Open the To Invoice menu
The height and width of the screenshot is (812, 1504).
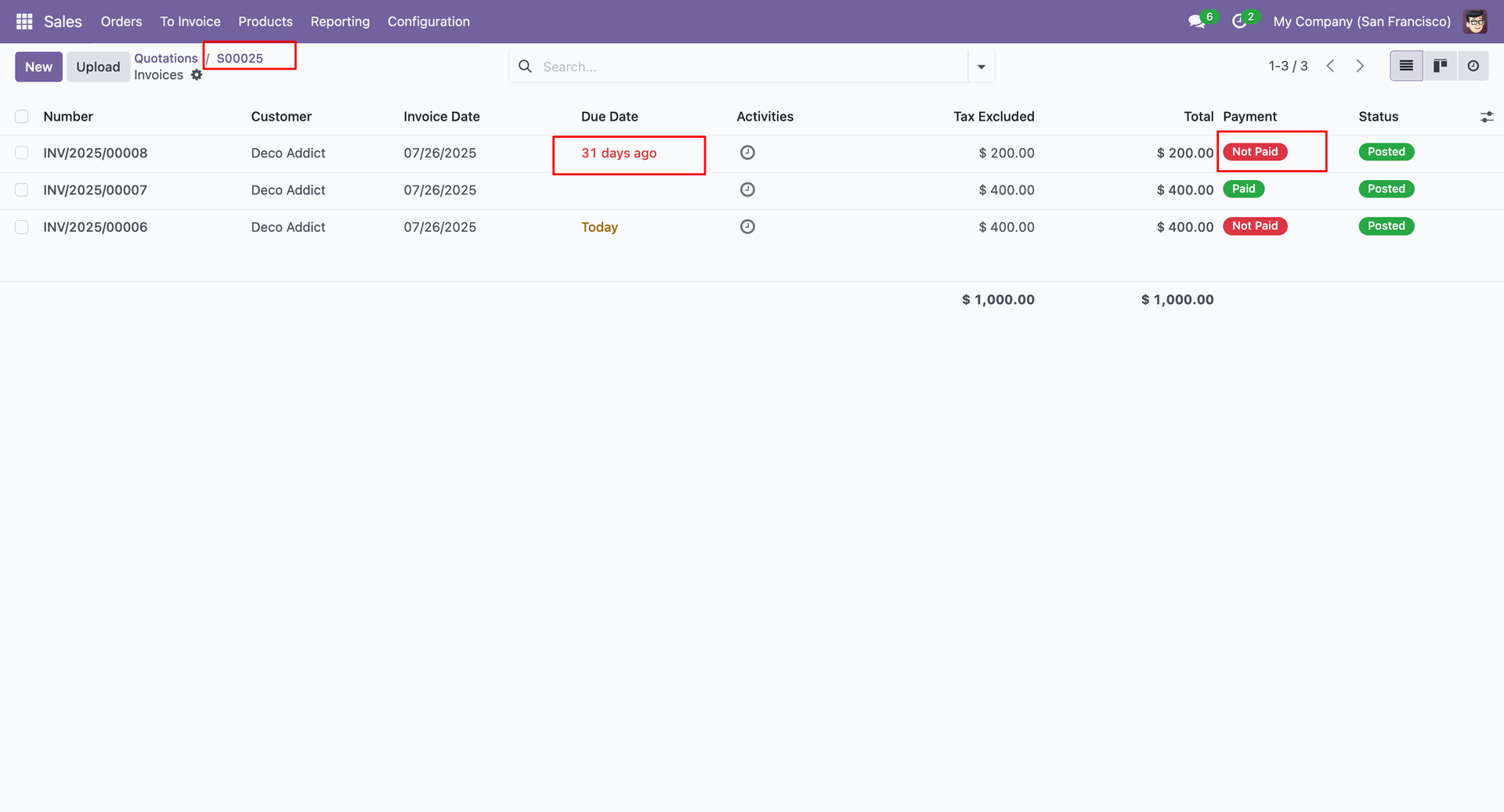pos(190,21)
